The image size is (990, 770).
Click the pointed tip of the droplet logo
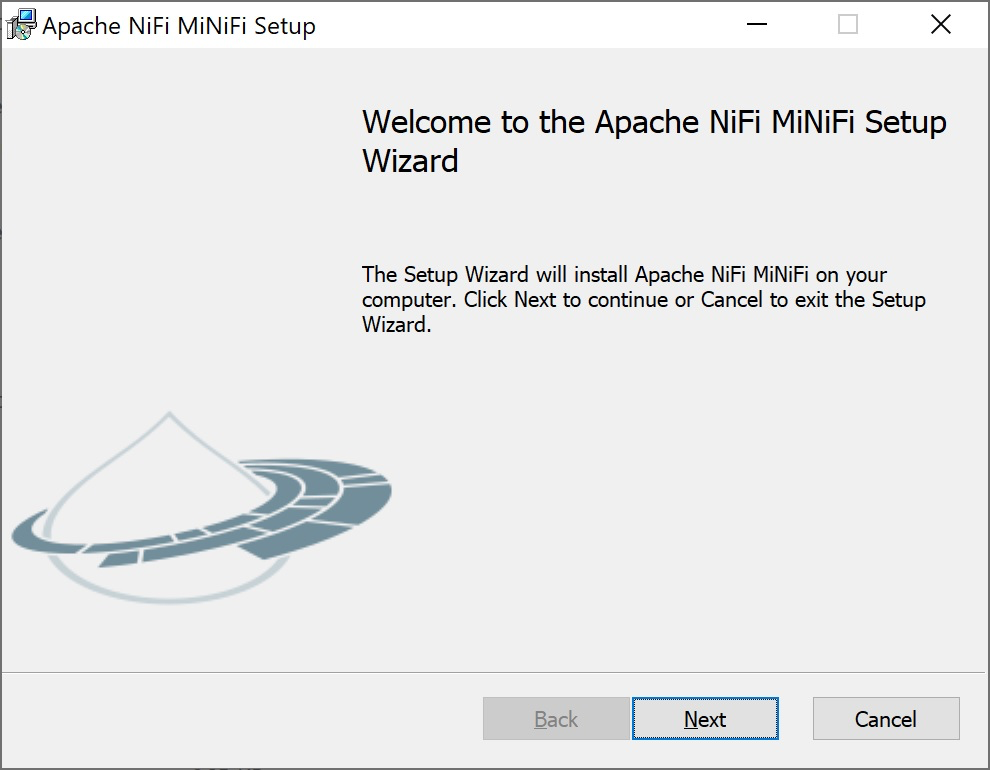(170, 414)
